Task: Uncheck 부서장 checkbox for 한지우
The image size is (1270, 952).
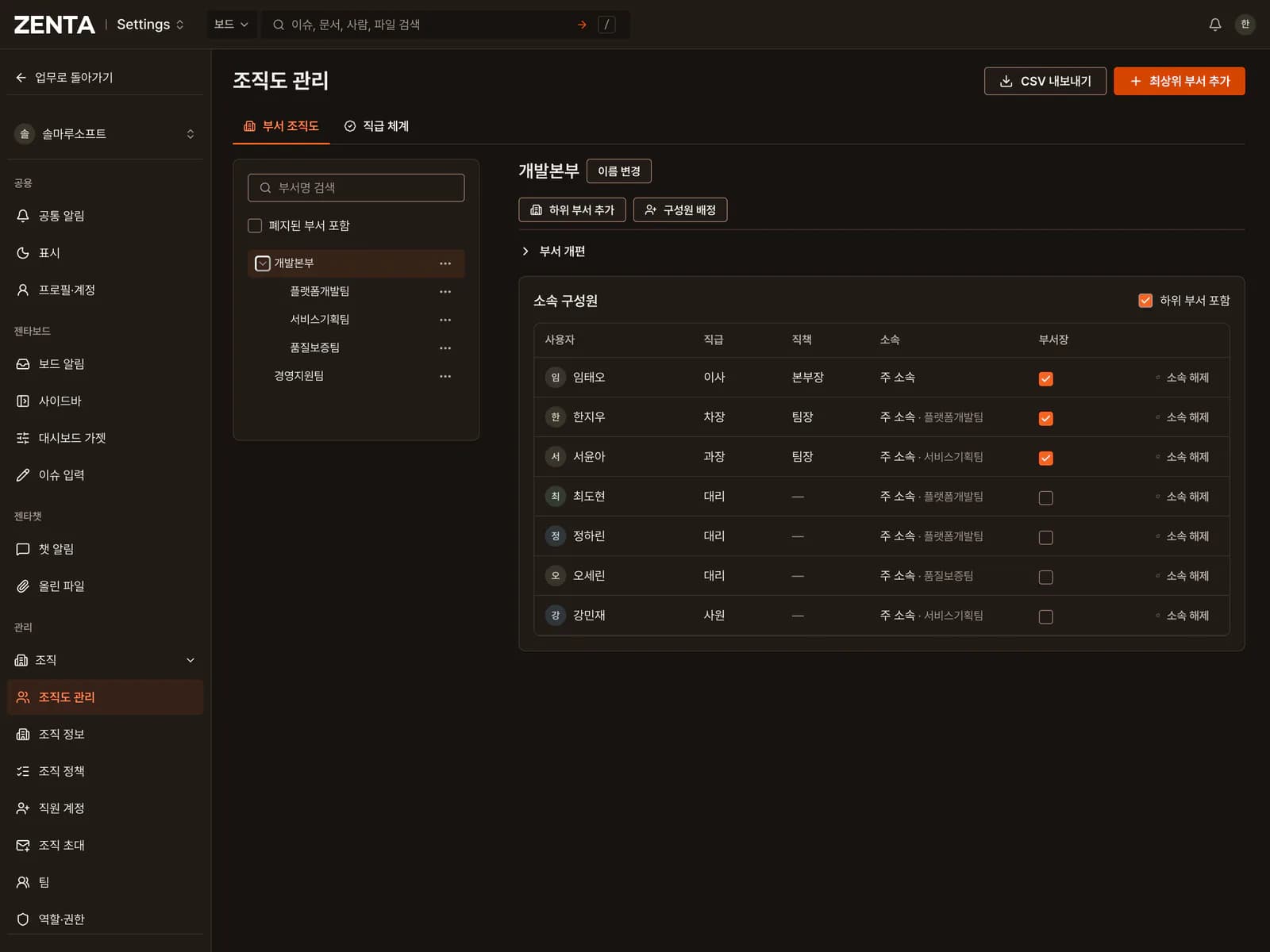Action: point(1046,419)
